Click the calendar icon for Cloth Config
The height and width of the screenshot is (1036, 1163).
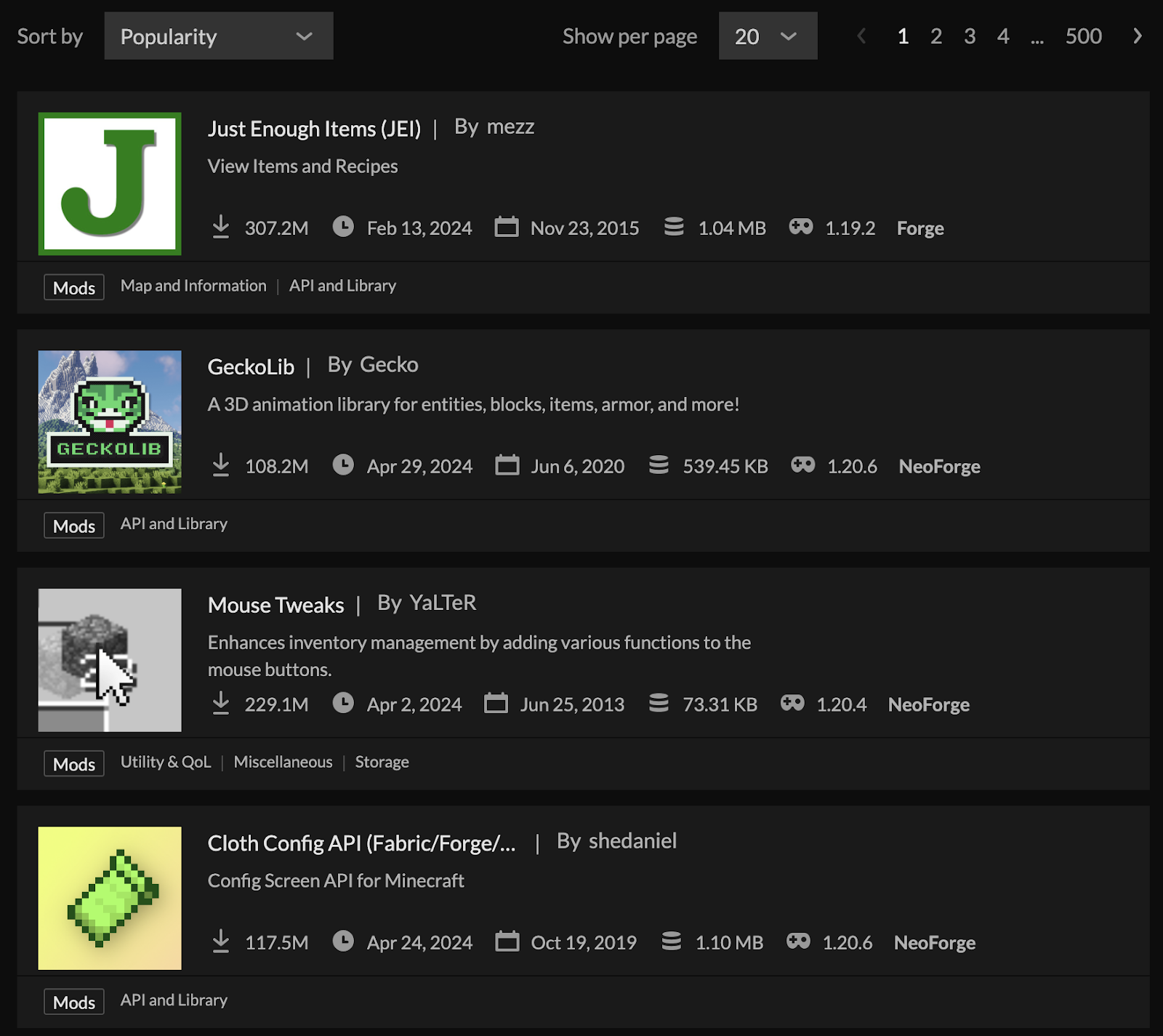click(x=507, y=941)
